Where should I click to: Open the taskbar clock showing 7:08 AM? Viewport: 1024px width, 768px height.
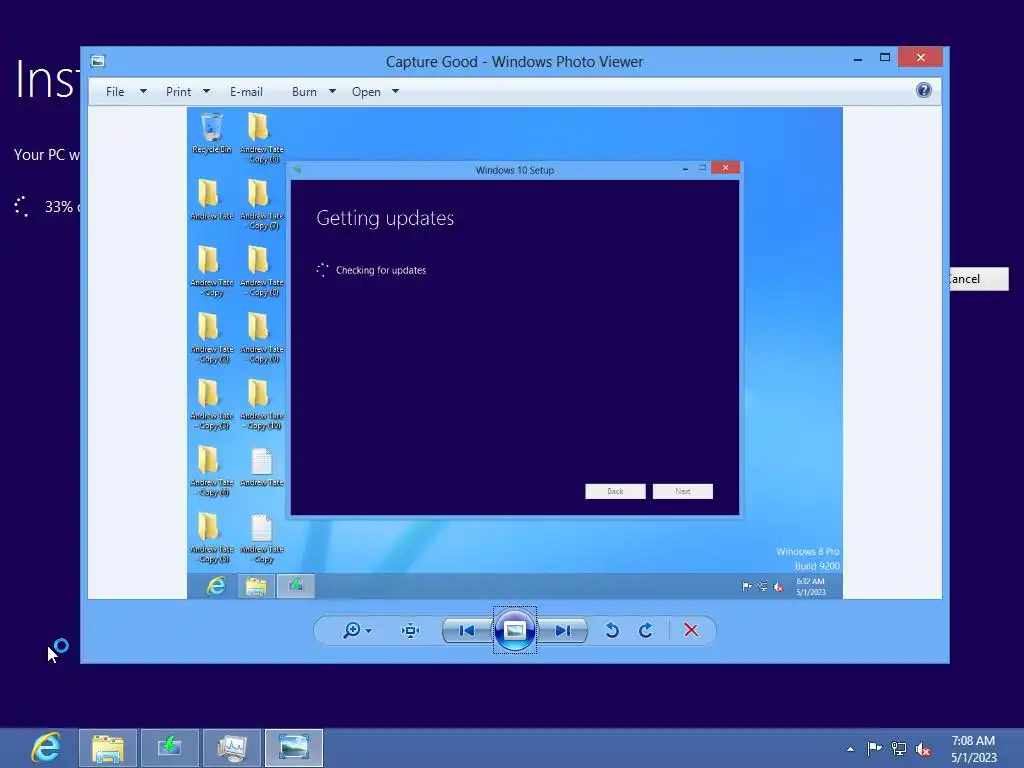tap(973, 749)
